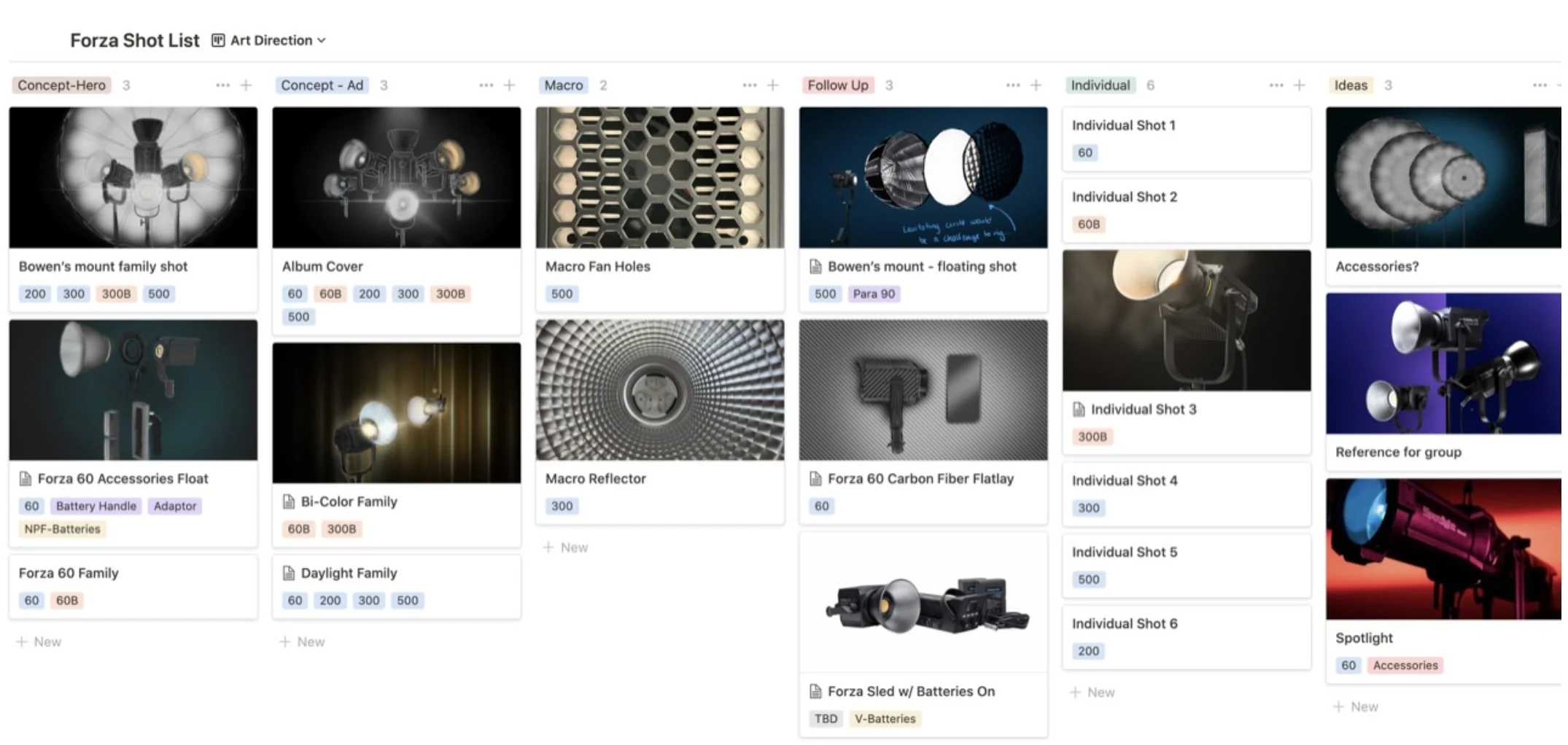The height and width of the screenshot is (745, 1568).
Task: Open the Macro Fan Holes image
Action: pyautogui.click(x=660, y=177)
